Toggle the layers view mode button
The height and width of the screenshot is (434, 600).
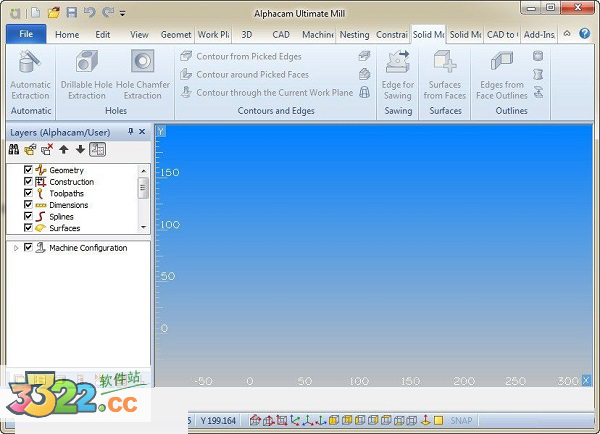click(98, 149)
